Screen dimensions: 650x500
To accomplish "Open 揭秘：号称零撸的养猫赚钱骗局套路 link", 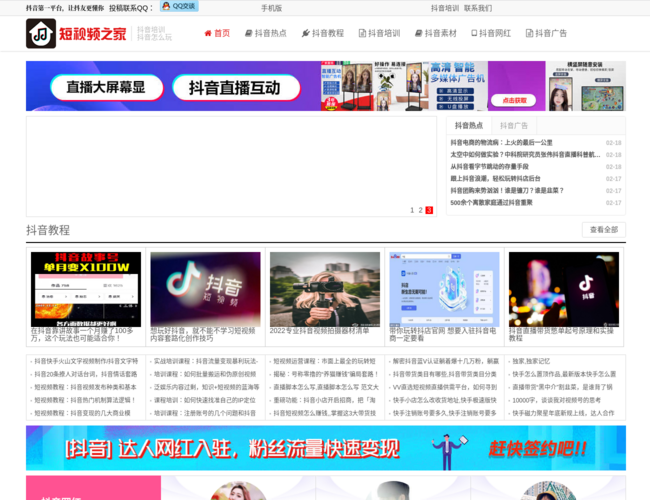I will 326,374.
